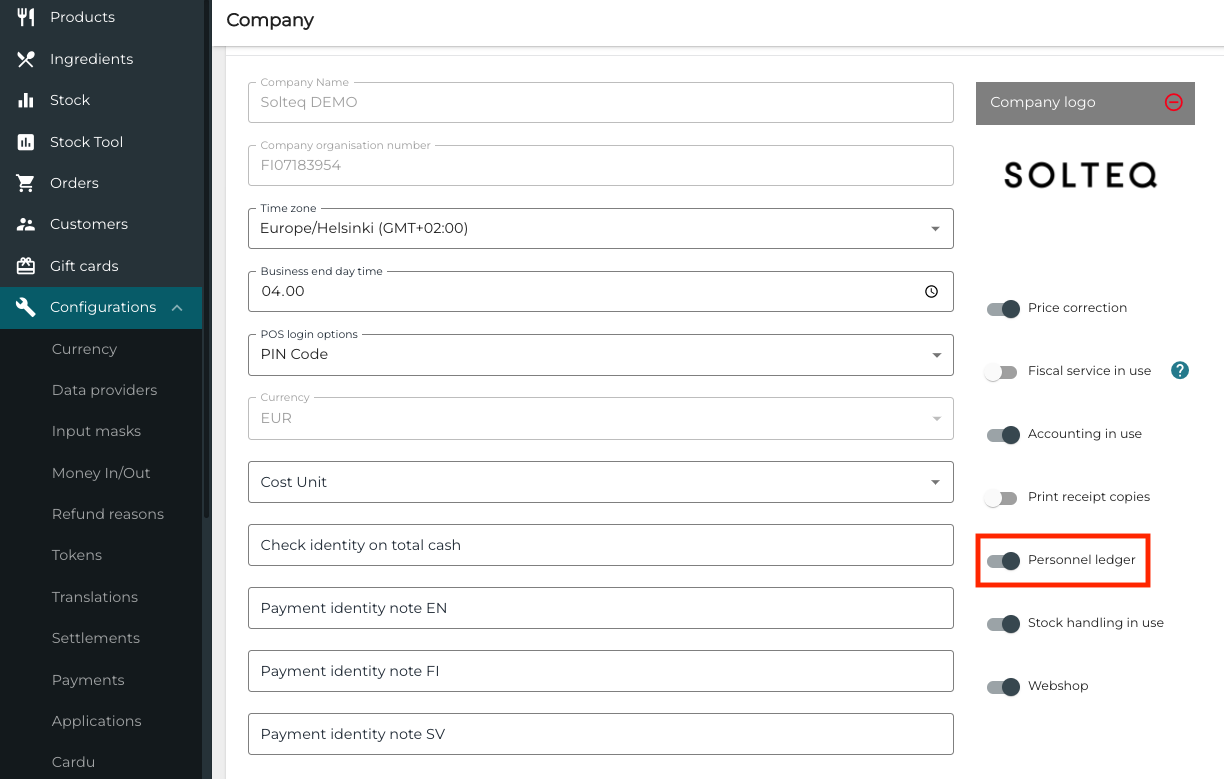Image resolution: width=1224 pixels, height=779 pixels.
Task: Expand the POS login options dropdown
Action: 600,355
